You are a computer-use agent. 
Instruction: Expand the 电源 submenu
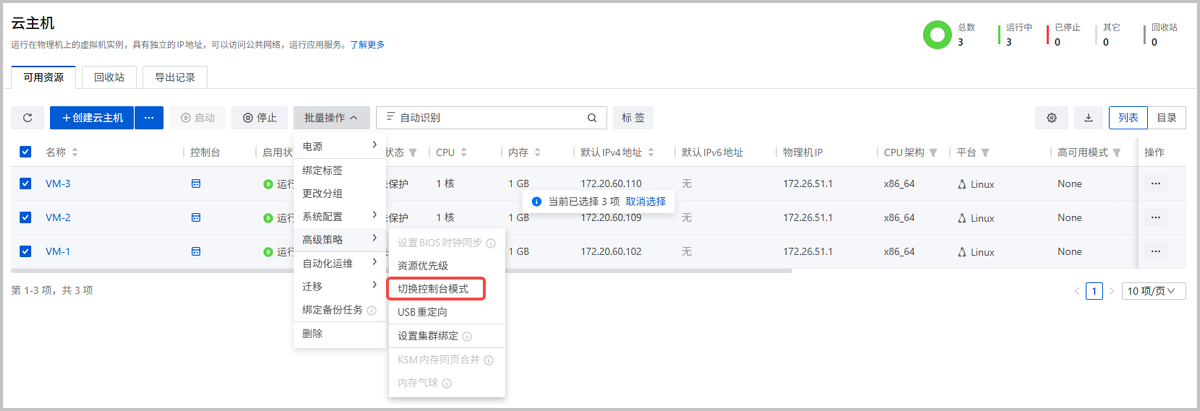tap(339, 146)
